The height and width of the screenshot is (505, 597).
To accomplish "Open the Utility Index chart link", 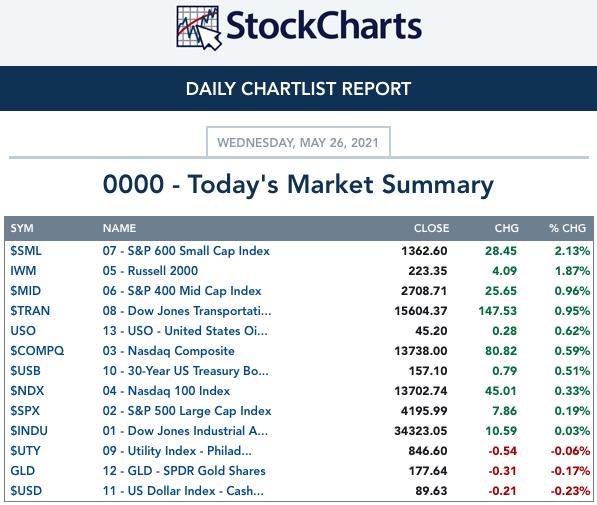I will click(x=177, y=451).
